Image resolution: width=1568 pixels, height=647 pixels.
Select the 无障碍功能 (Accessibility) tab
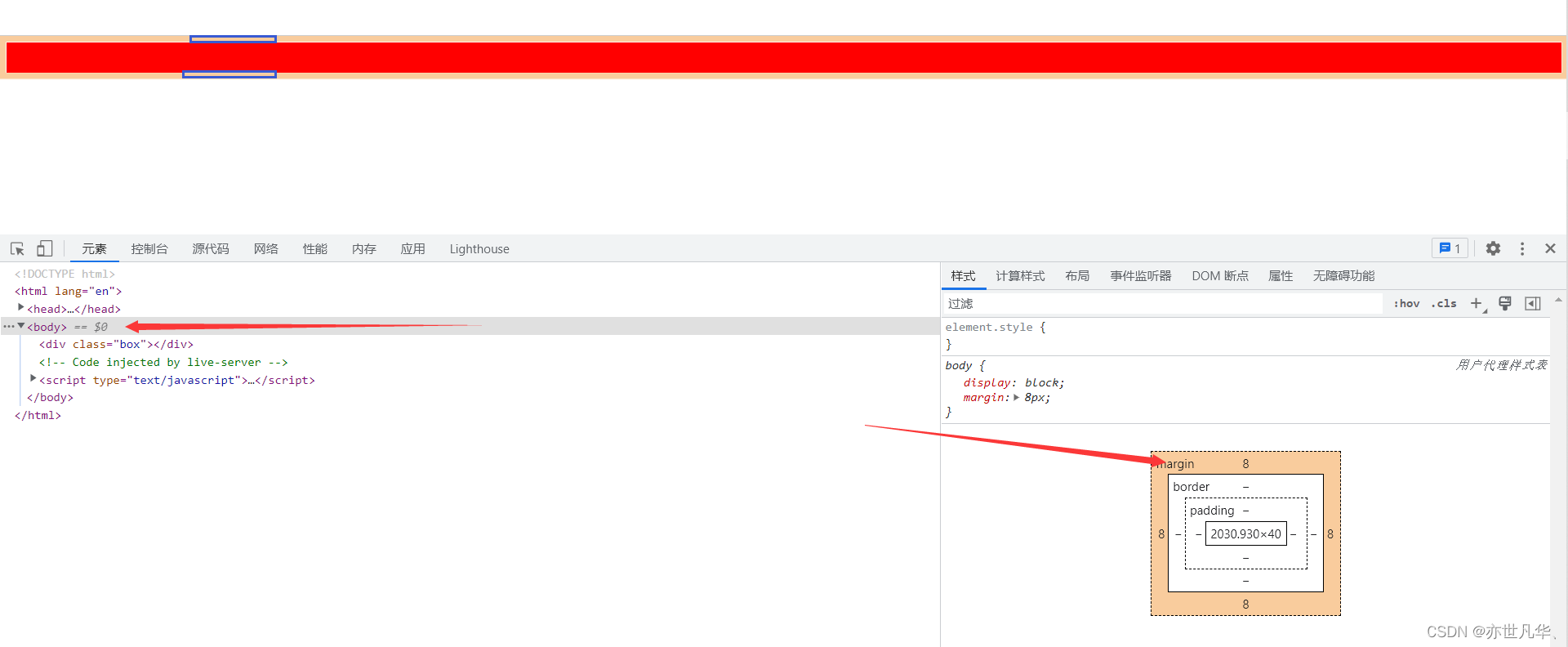coord(1344,276)
